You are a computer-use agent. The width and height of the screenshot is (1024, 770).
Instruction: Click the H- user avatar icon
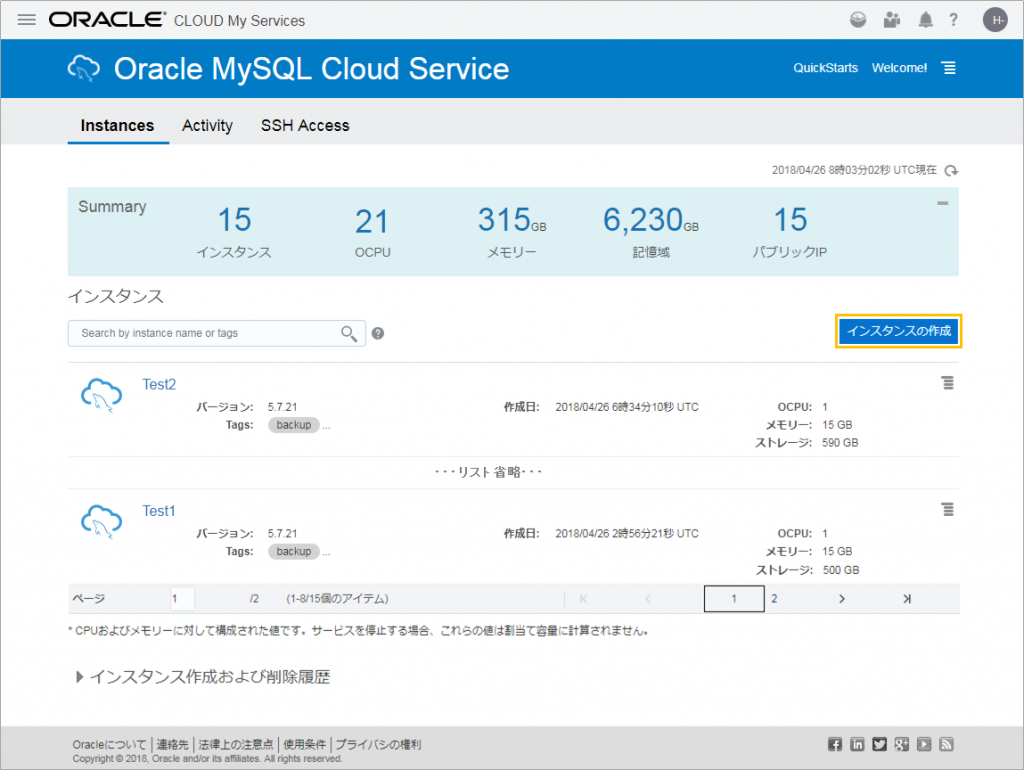(x=995, y=19)
